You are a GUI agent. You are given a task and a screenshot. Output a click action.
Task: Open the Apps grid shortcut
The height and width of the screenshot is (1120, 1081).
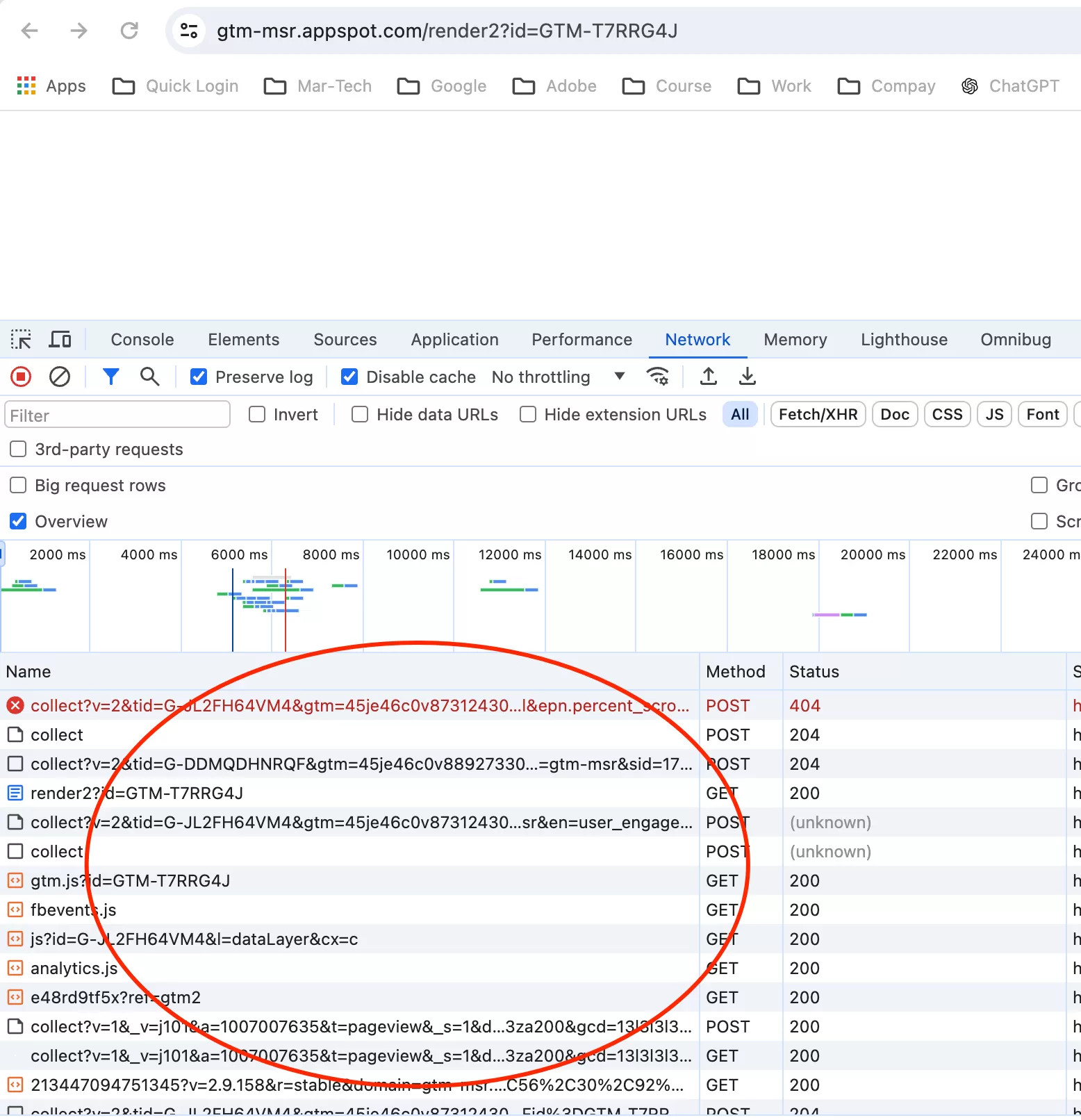pyautogui.click(x=51, y=86)
